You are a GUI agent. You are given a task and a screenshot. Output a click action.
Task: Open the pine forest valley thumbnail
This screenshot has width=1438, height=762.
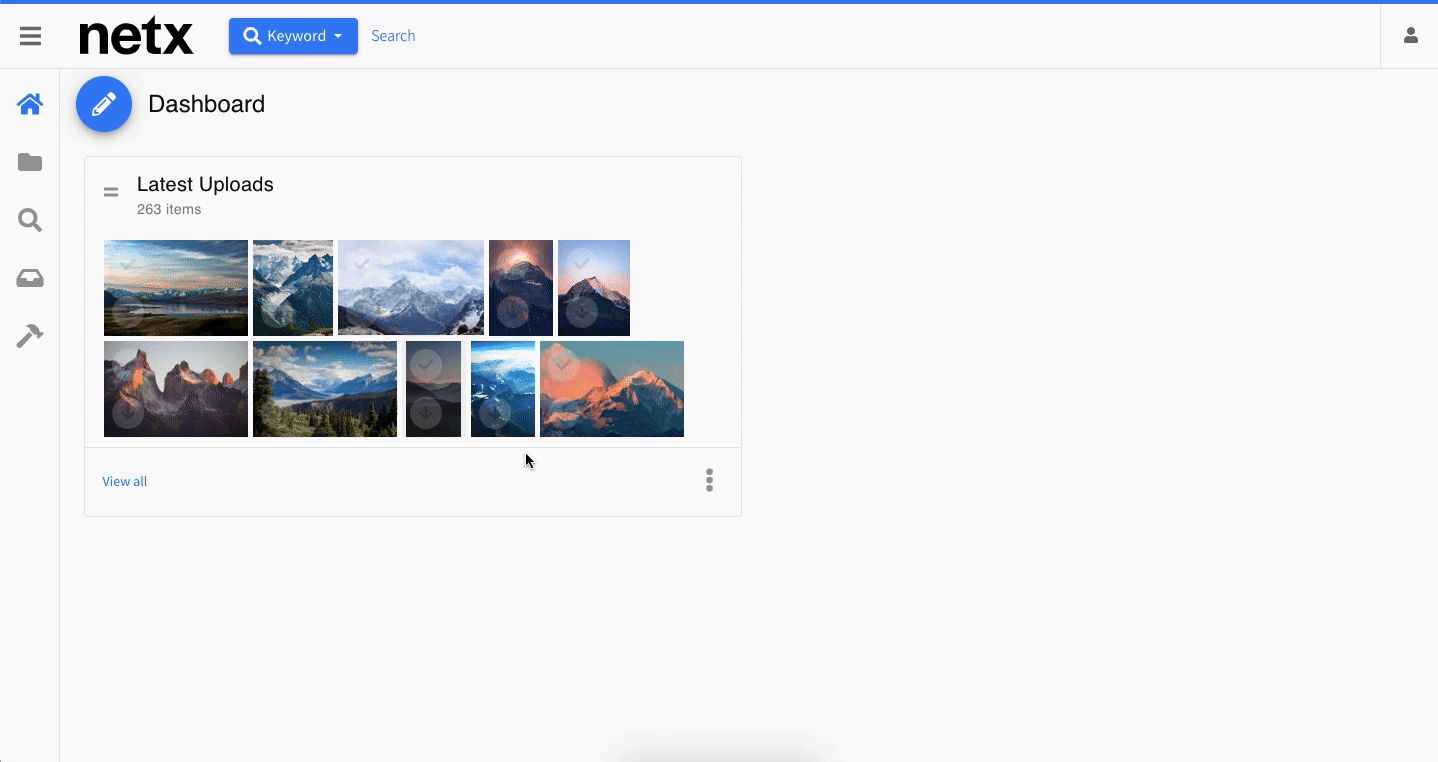point(325,389)
